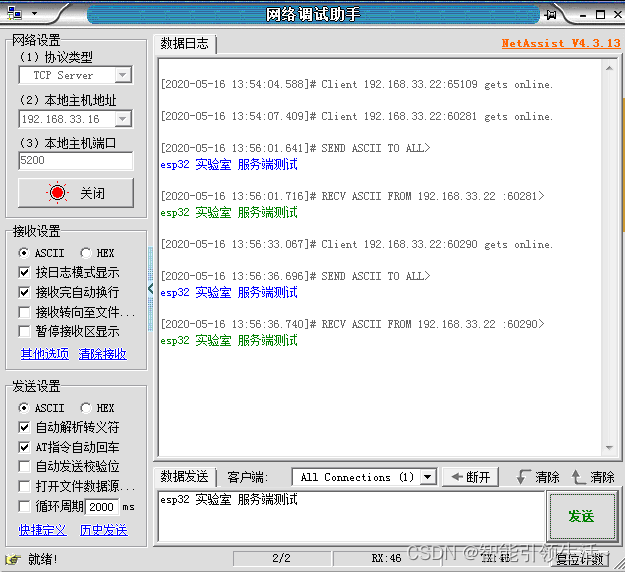Click the first blue esp32 实验室 sent message
625x572 pixels.
tap(229, 164)
